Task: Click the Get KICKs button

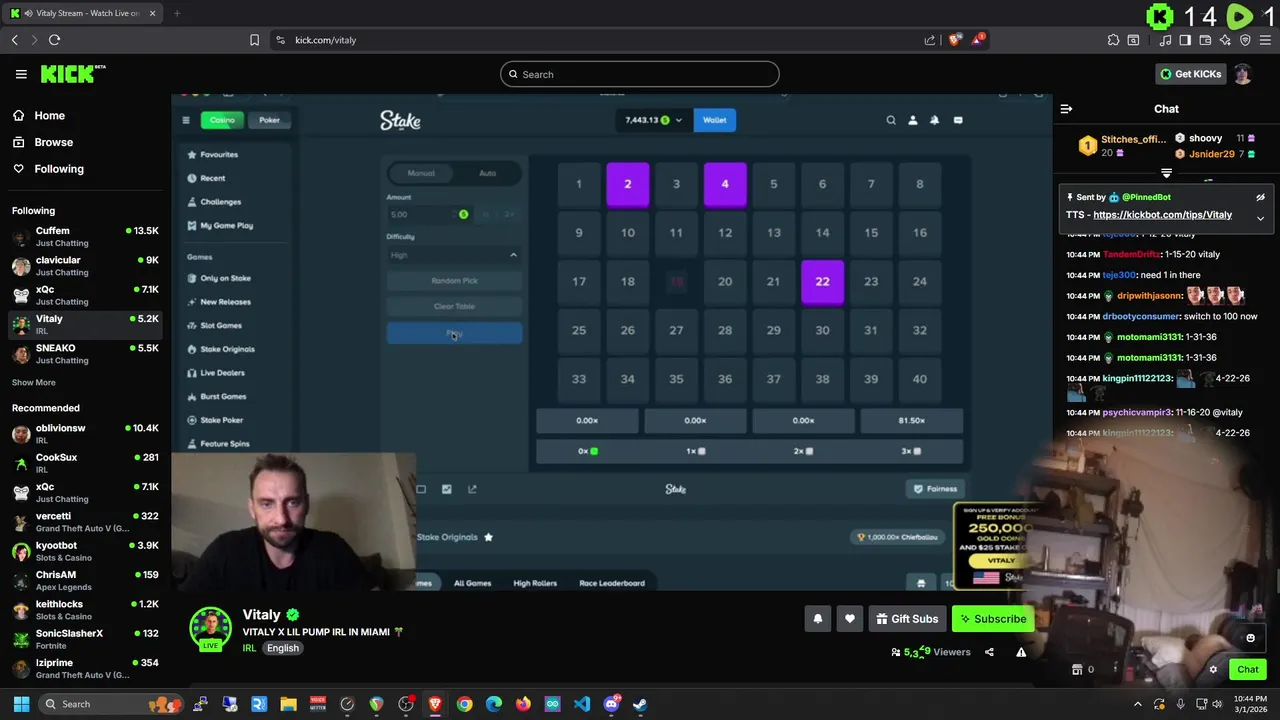Action: (x=1190, y=74)
